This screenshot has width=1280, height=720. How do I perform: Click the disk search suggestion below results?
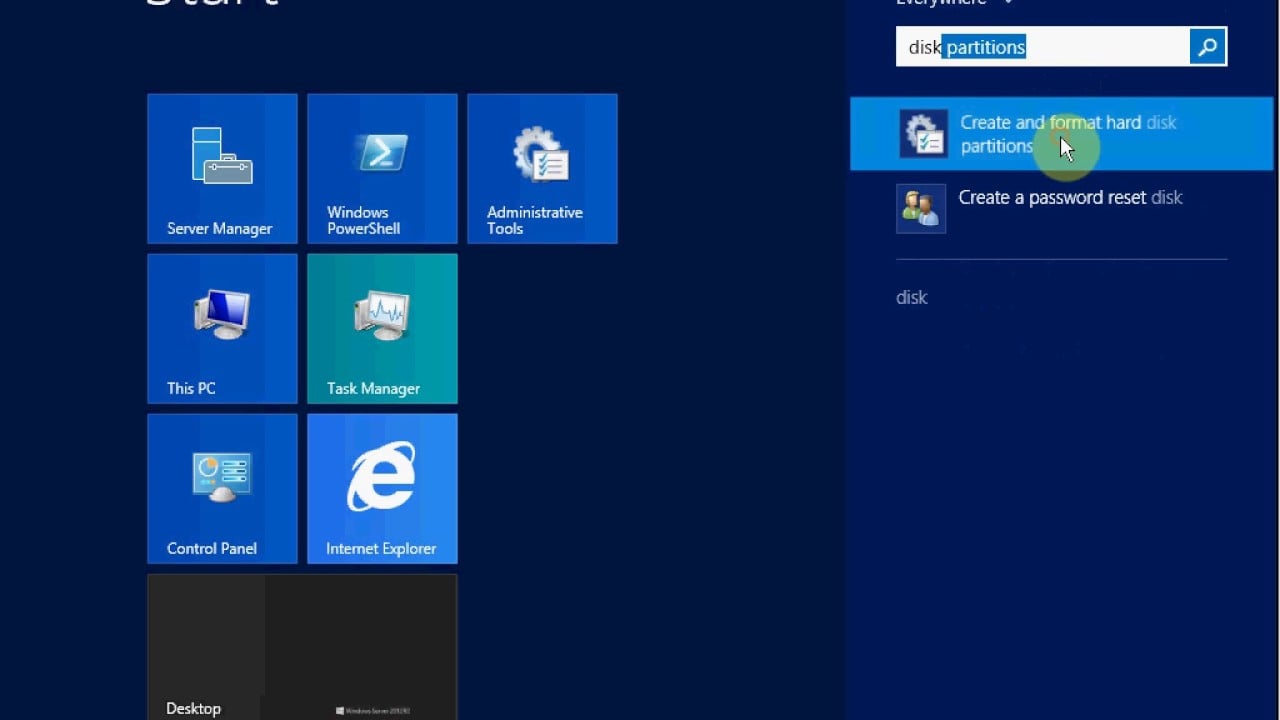911,297
